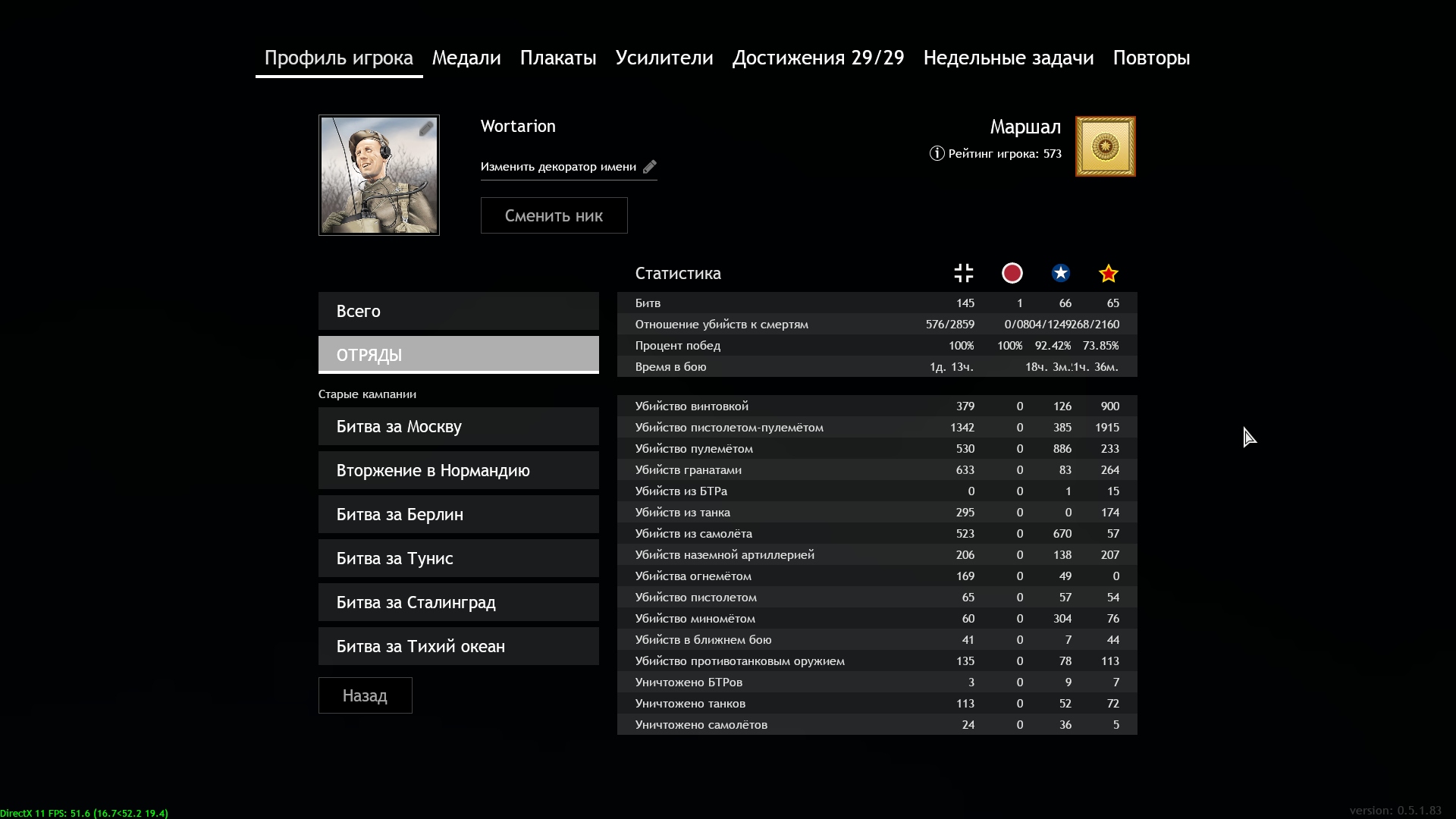The width and height of the screenshot is (1456, 819).
Task: Click the Изменить декоратор имени link
Action: click(558, 167)
